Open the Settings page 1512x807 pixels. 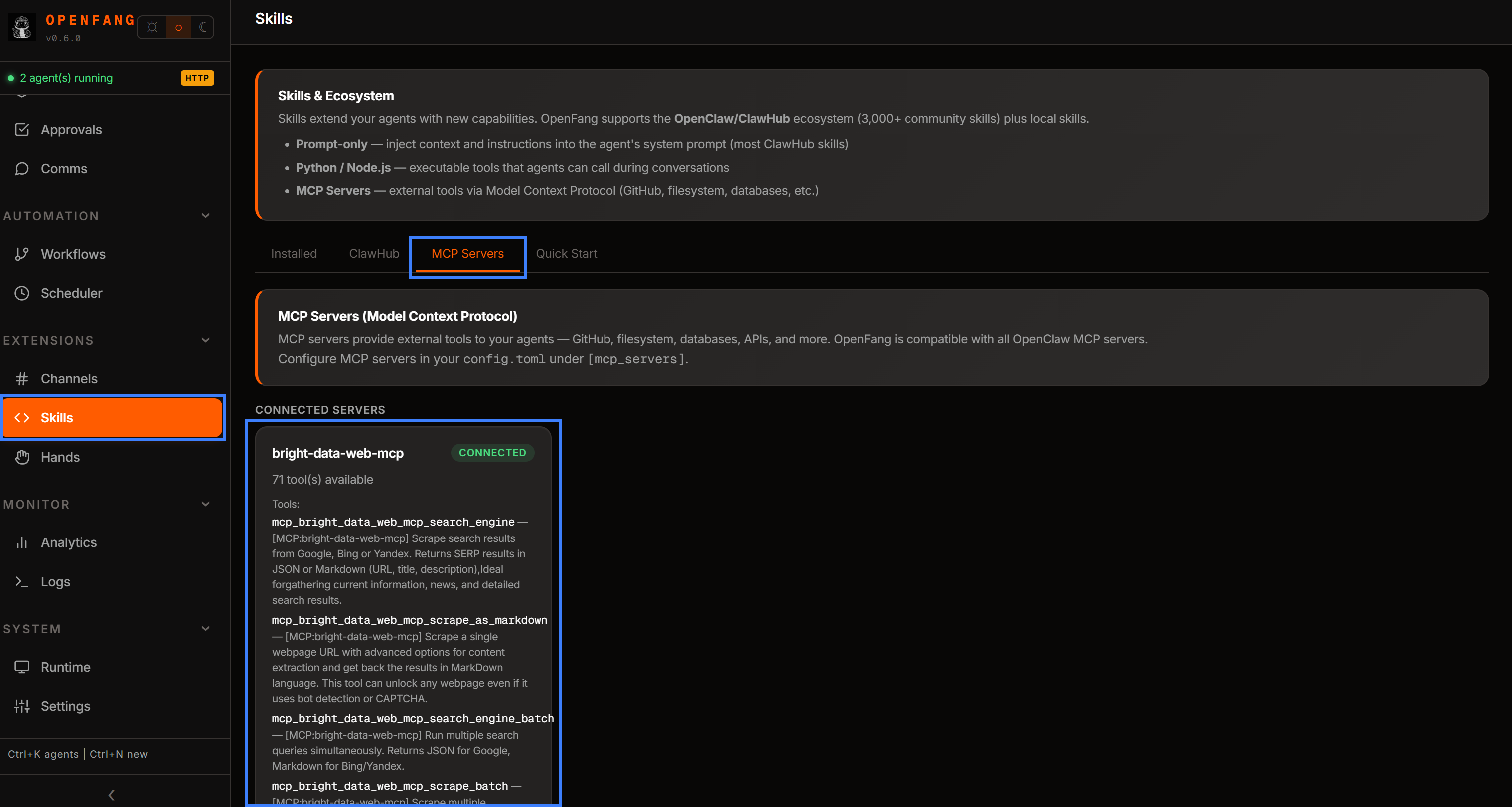click(65, 706)
